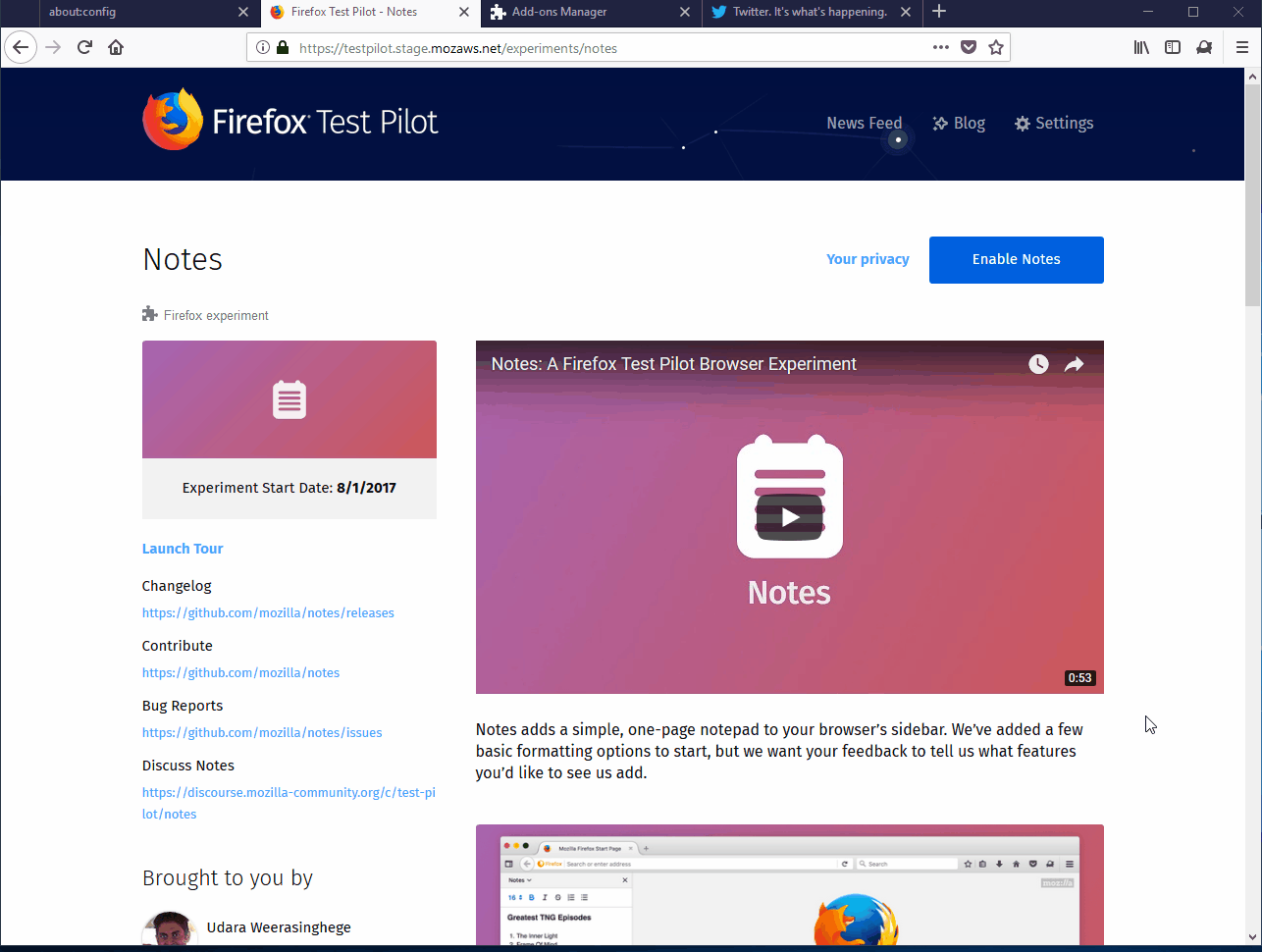
Task: Share the Notes video using the share arrow
Action: coord(1074,364)
